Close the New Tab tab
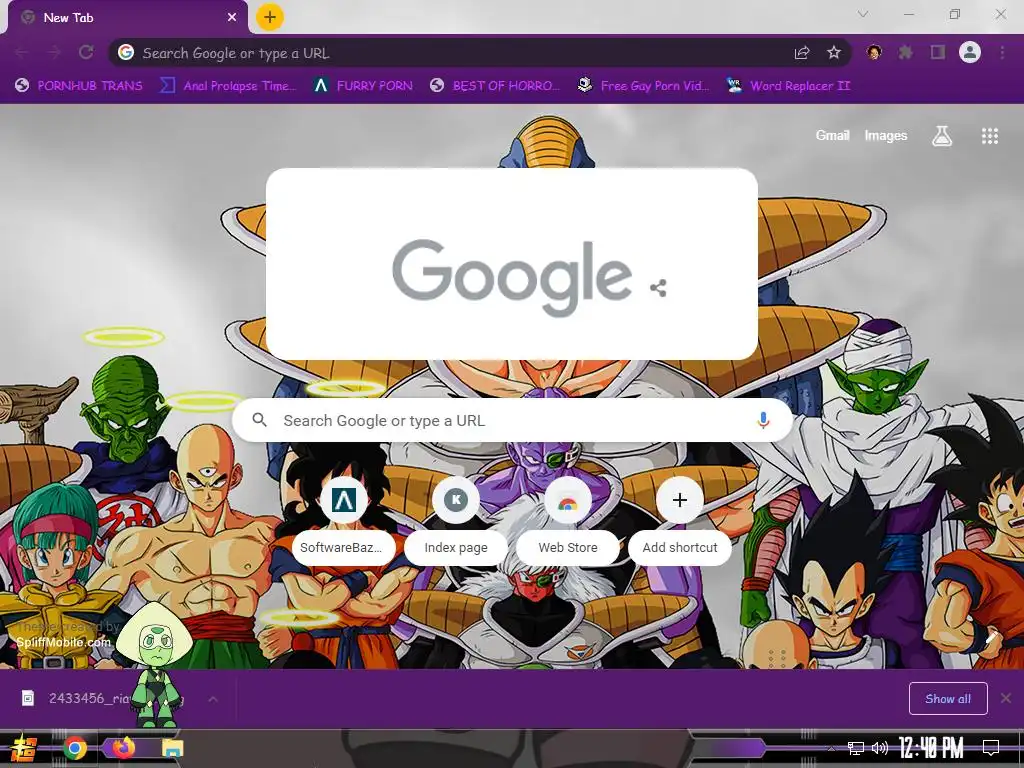This screenshot has height=768, width=1024. pos(232,18)
